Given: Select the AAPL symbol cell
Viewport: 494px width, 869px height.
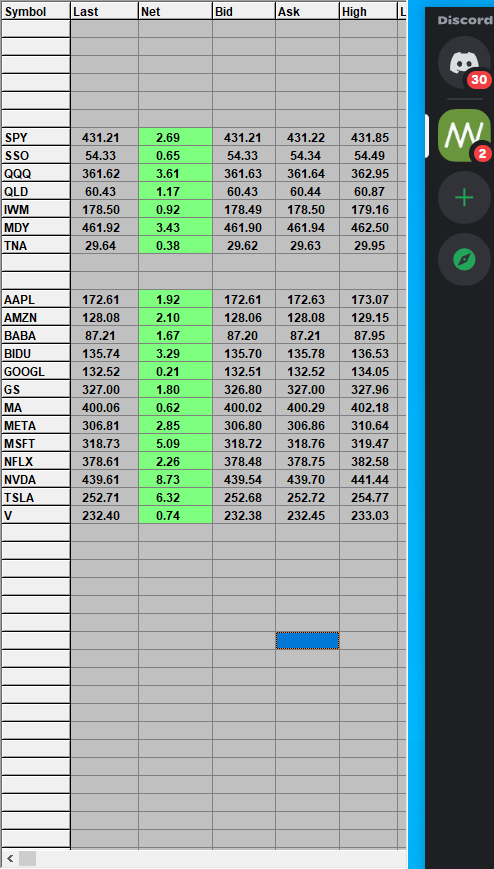Looking at the screenshot, I should point(36,300).
